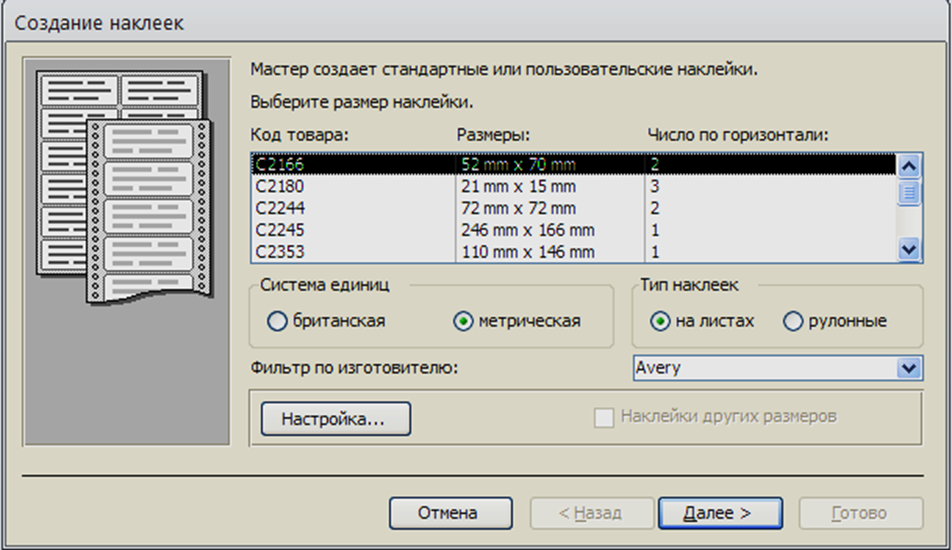
Task: Click the Настройка... button
Action: (336, 419)
